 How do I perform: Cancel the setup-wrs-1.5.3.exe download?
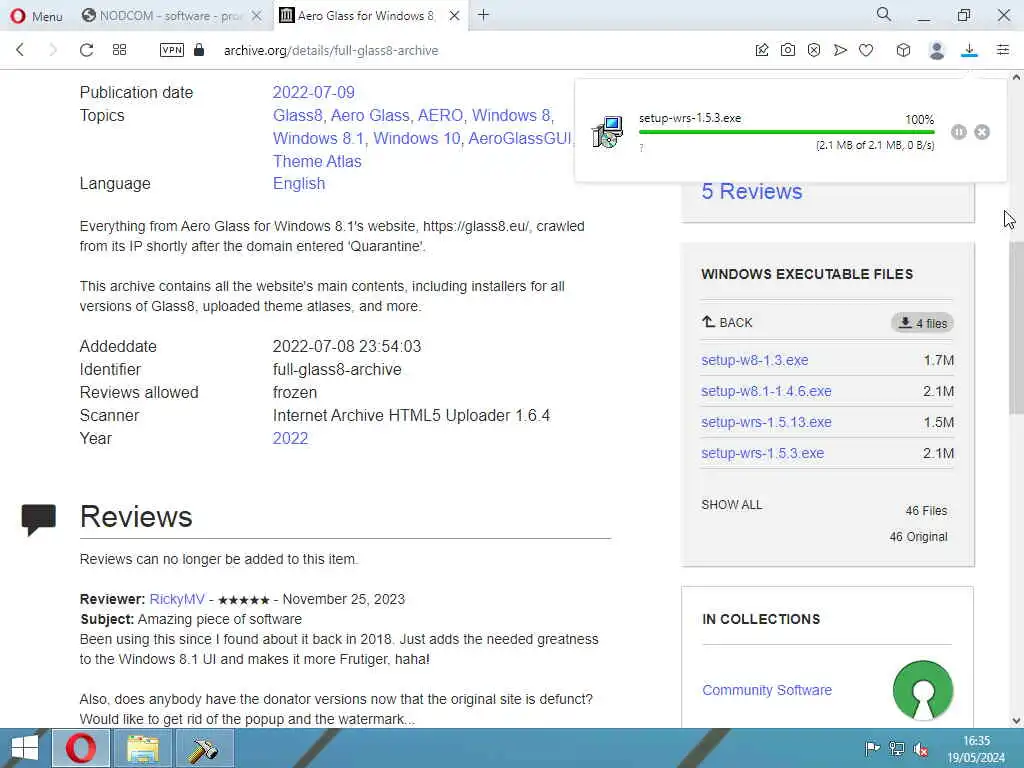(x=982, y=132)
